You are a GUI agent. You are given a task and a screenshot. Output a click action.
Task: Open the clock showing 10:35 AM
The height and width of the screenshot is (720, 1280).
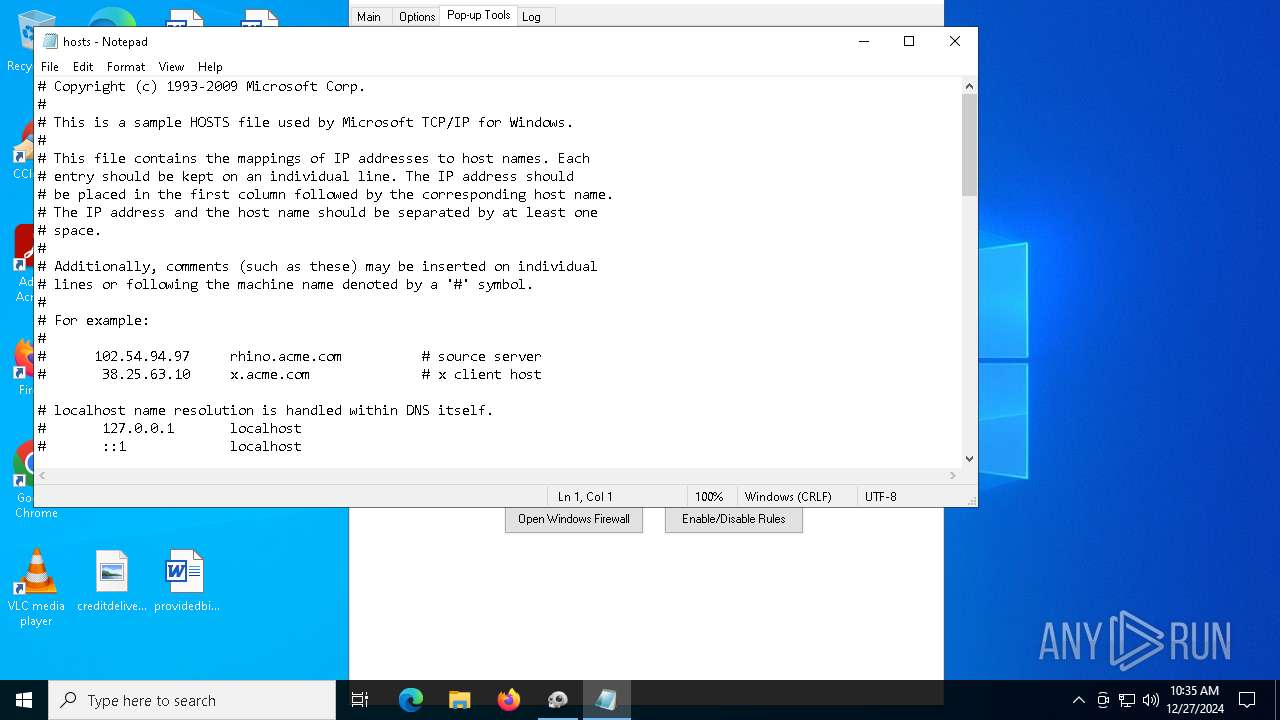tap(1195, 700)
